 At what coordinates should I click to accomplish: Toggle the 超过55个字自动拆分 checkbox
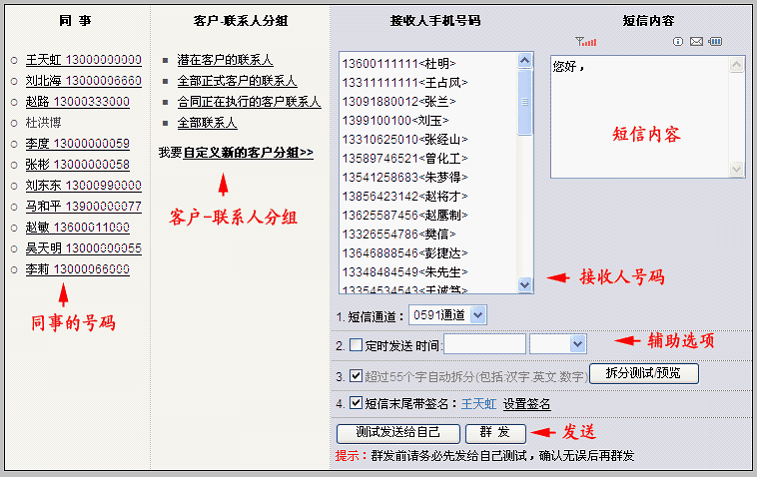click(x=356, y=376)
